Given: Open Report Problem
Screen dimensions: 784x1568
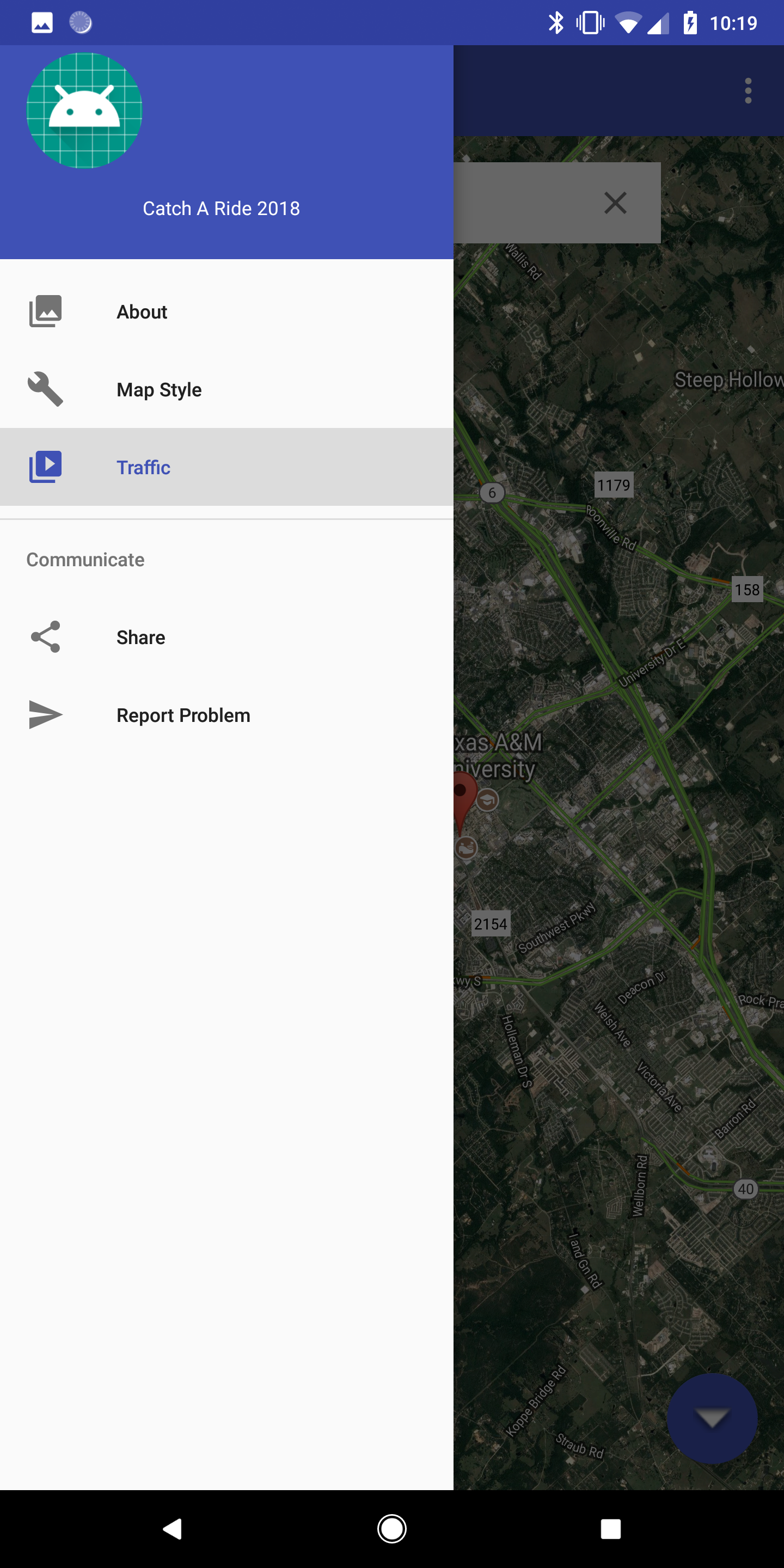Looking at the screenshot, I should (226, 715).
